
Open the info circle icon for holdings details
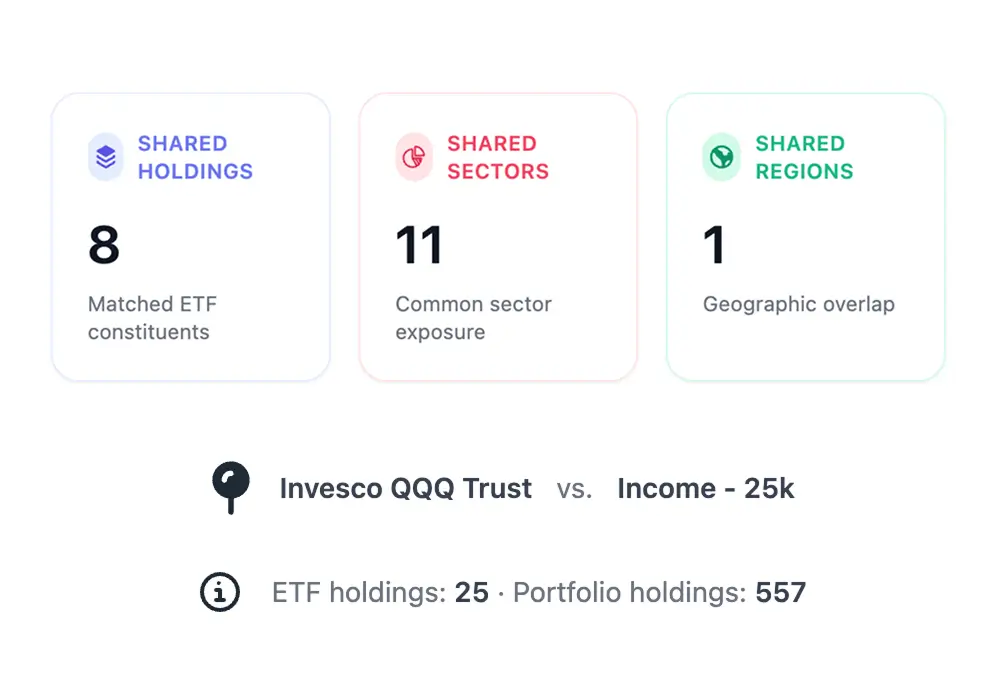tap(219, 592)
